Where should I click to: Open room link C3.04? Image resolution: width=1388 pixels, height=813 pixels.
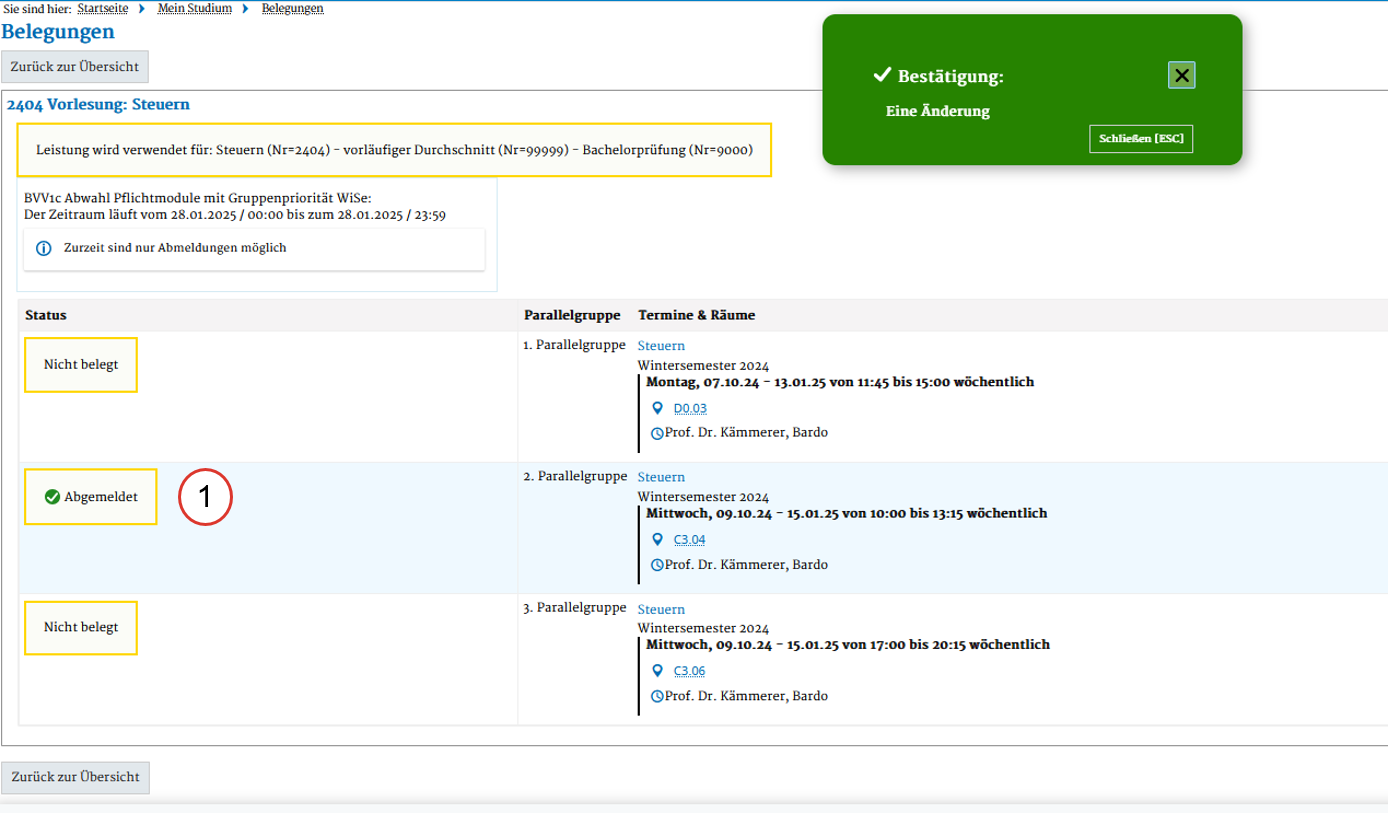[x=690, y=540]
